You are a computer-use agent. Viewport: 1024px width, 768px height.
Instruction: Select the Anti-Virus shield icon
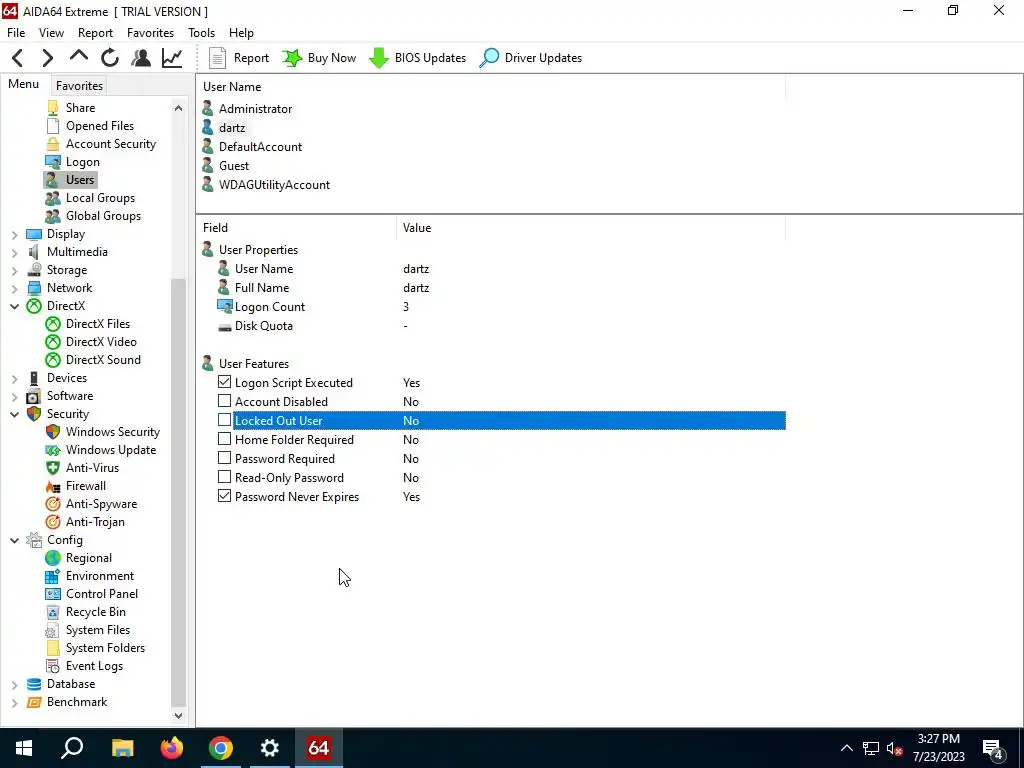point(53,468)
